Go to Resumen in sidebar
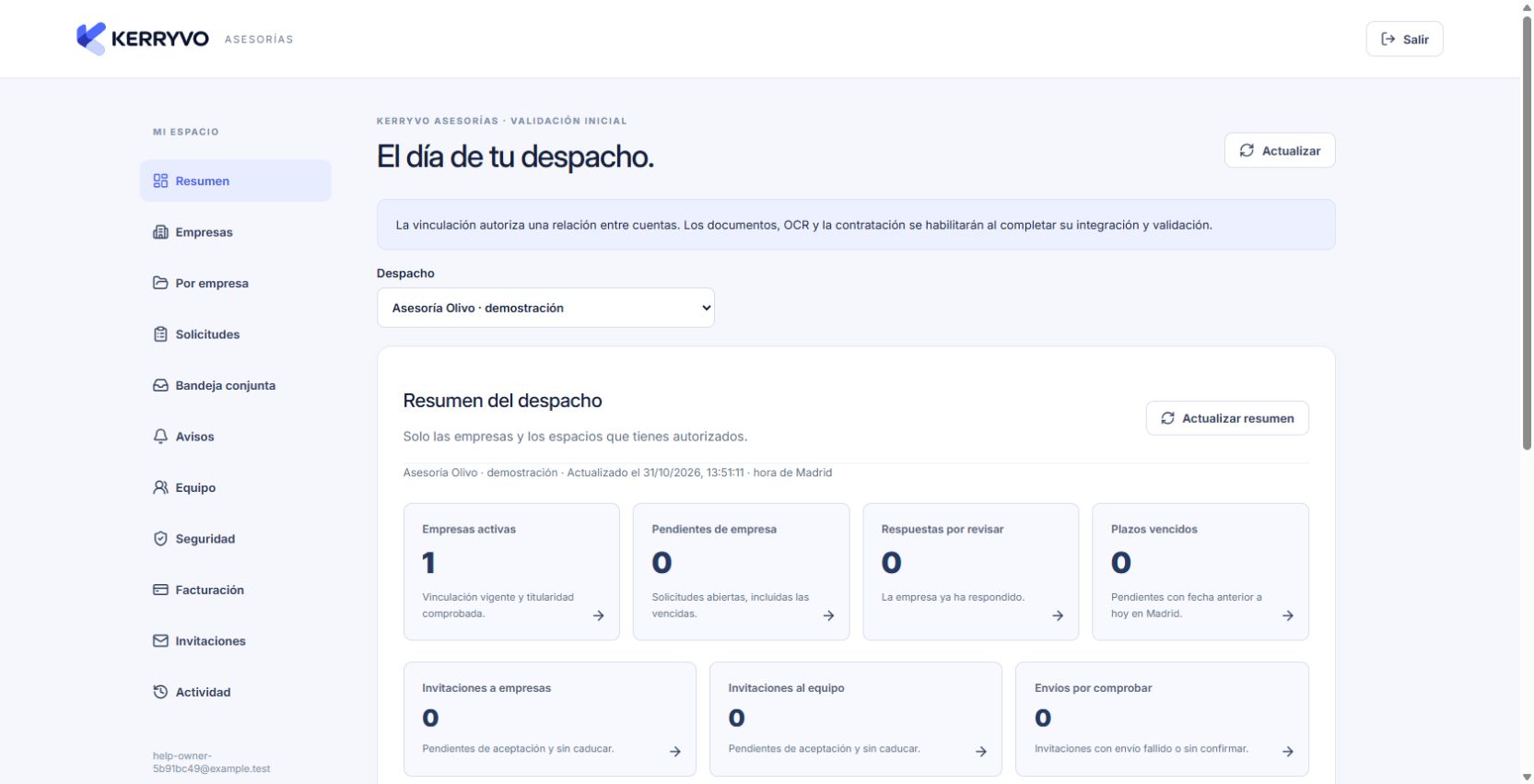Image resolution: width=1534 pixels, height=784 pixels. (236, 181)
